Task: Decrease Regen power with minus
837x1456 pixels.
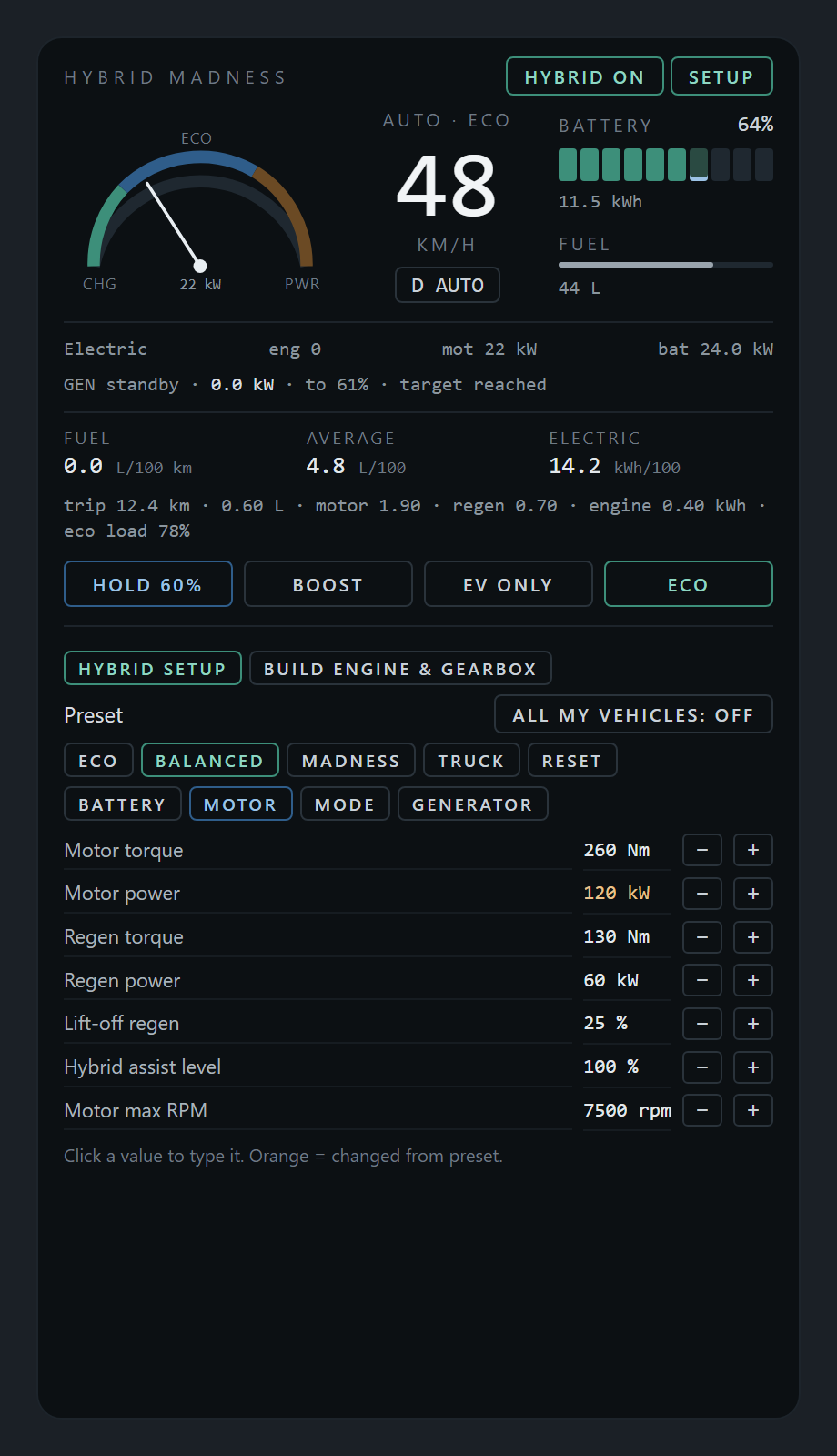Action: [702, 980]
